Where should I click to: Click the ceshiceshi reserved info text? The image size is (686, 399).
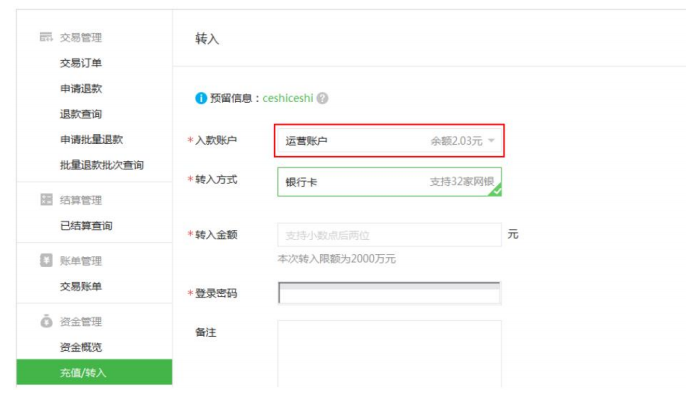[288, 98]
